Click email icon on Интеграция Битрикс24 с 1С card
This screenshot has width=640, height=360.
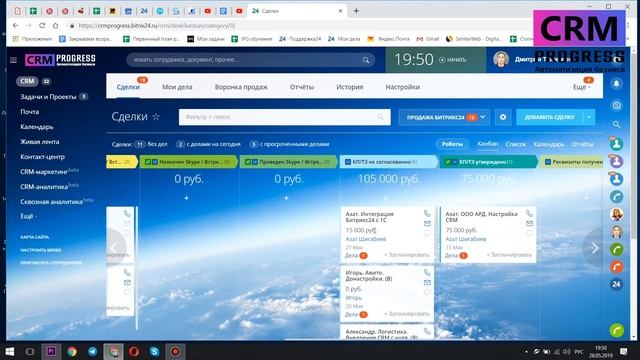click(x=427, y=224)
